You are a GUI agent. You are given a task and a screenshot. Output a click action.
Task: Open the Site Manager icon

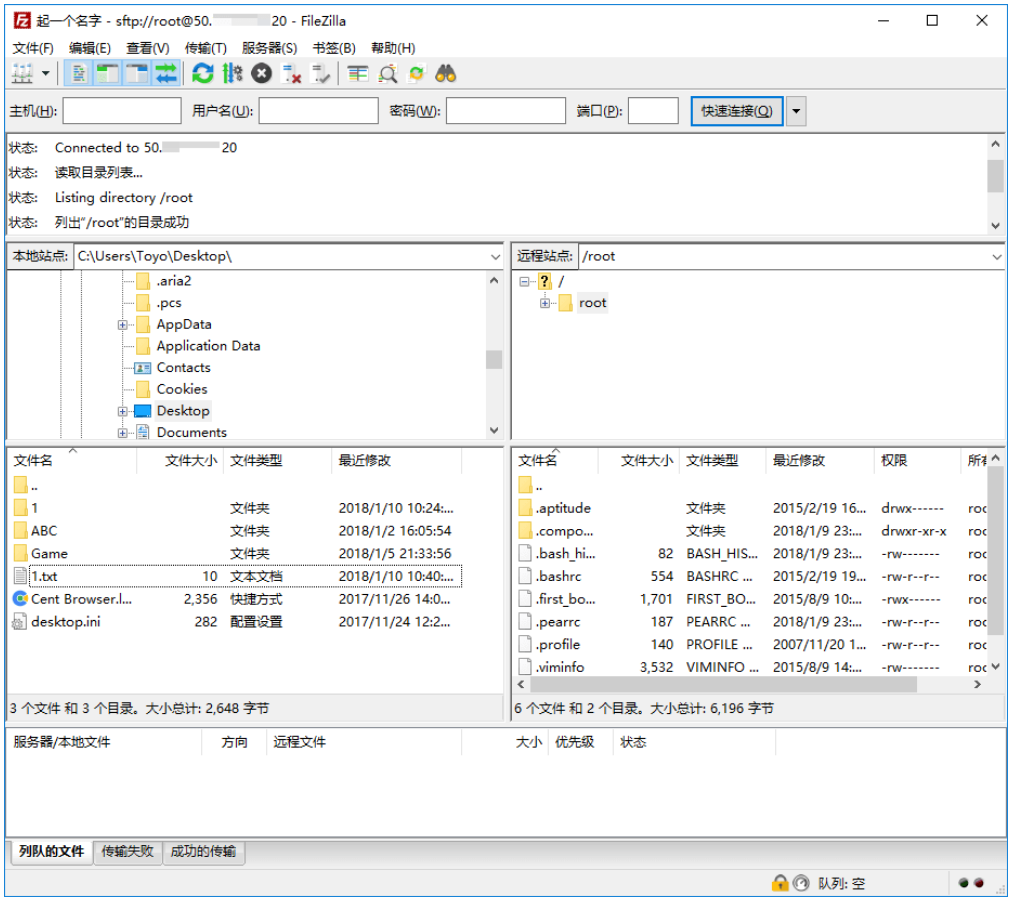click(x=22, y=74)
